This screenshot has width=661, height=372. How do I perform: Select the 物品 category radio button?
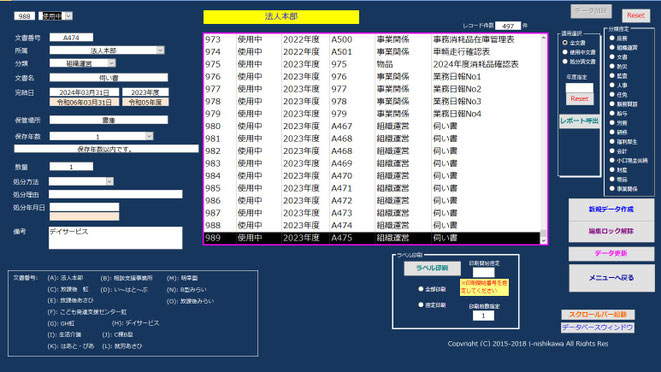(x=612, y=179)
